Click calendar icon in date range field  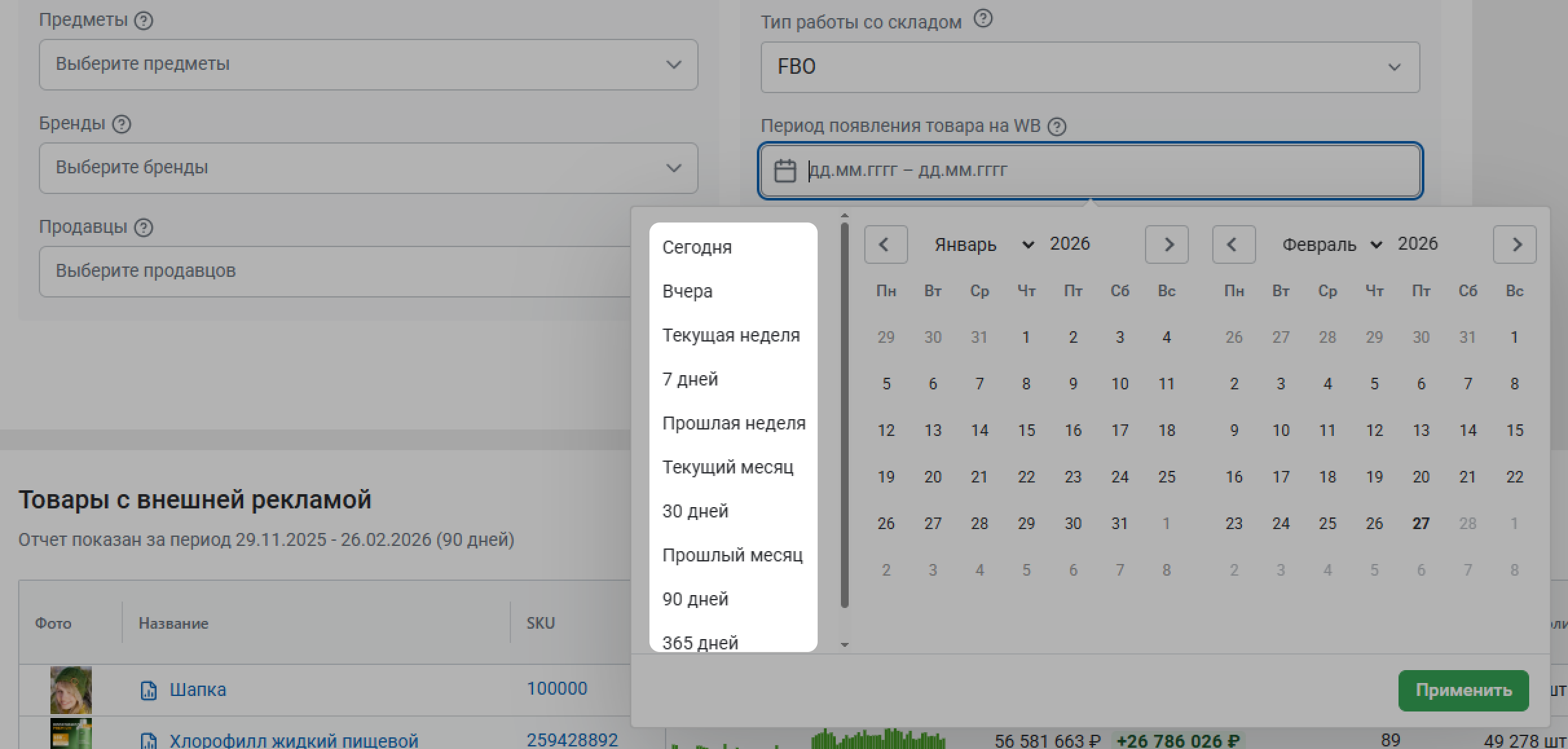click(x=785, y=171)
